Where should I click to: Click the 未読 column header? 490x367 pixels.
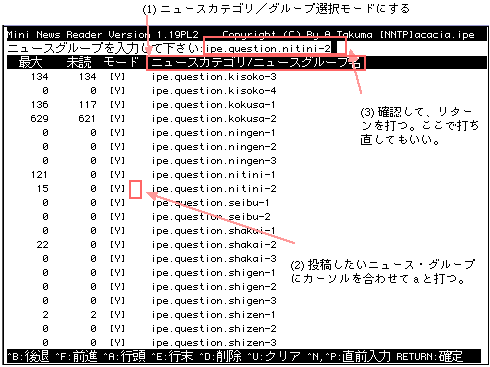pyautogui.click(x=79, y=62)
